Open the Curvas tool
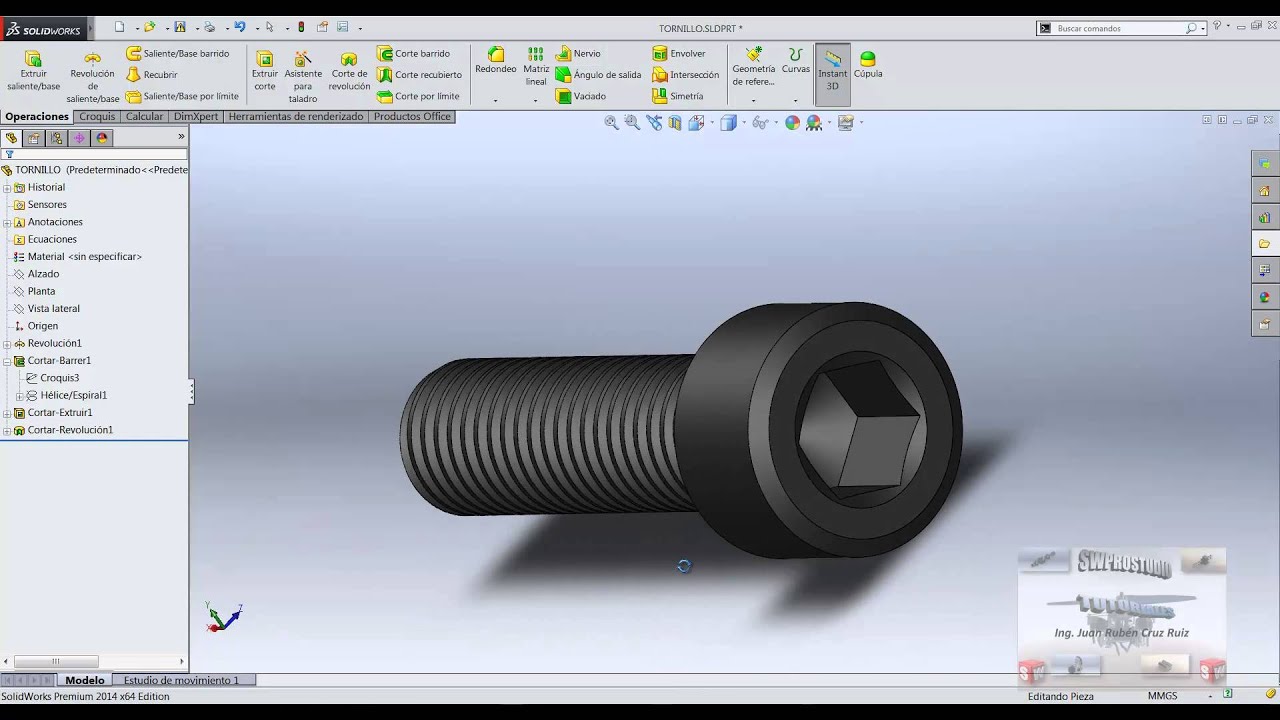Image resolution: width=1280 pixels, height=720 pixels. pyautogui.click(x=796, y=61)
